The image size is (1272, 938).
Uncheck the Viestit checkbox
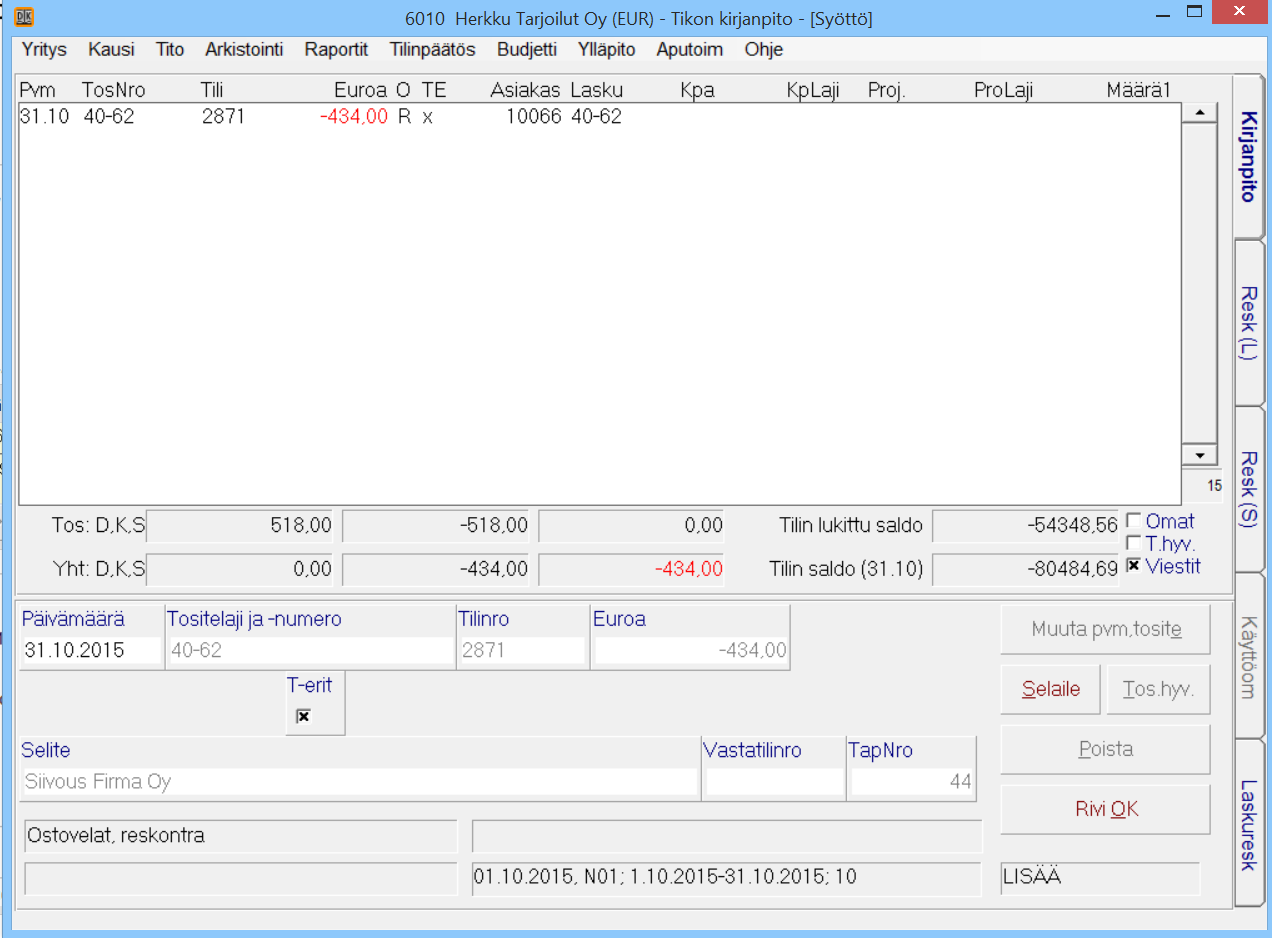click(x=1133, y=566)
